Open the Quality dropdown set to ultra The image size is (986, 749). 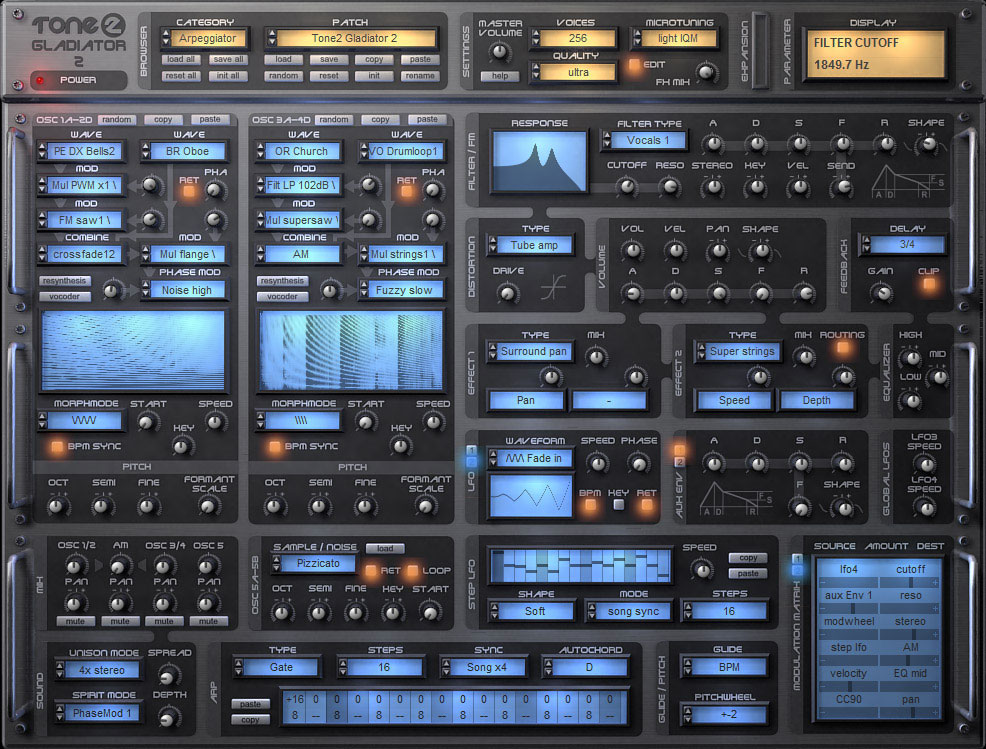pos(573,72)
